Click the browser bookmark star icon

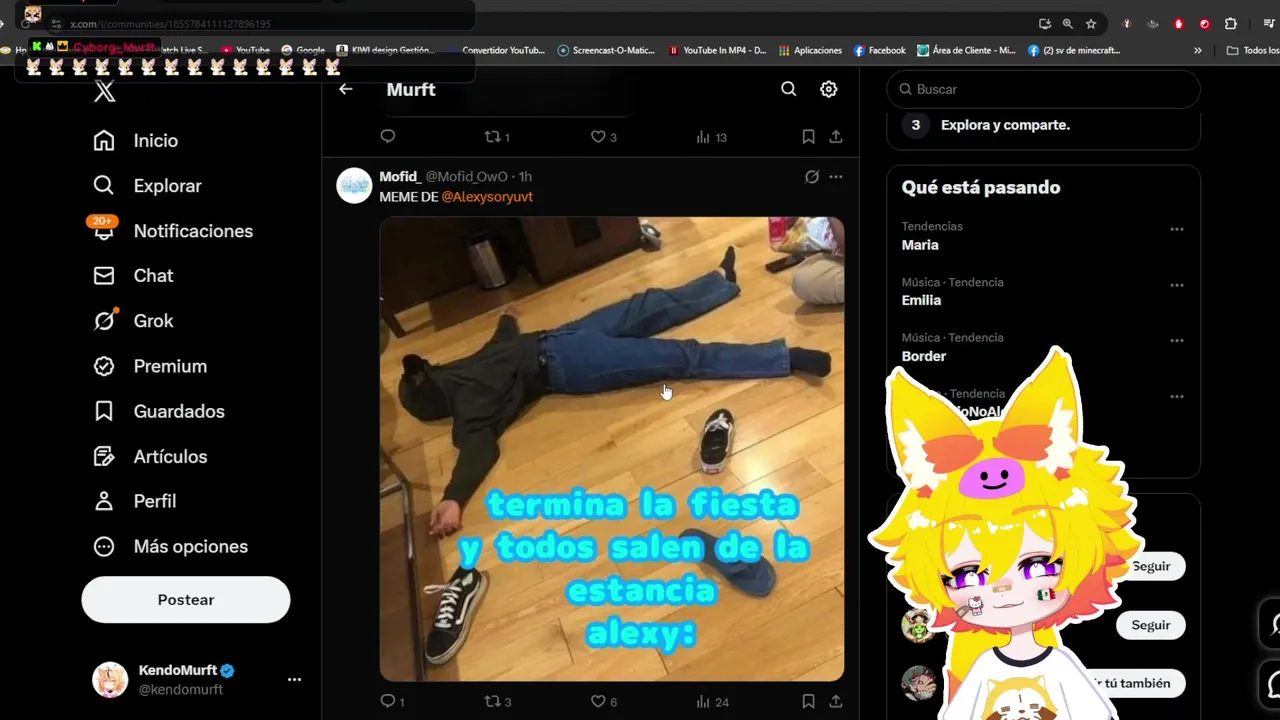[x=1091, y=24]
